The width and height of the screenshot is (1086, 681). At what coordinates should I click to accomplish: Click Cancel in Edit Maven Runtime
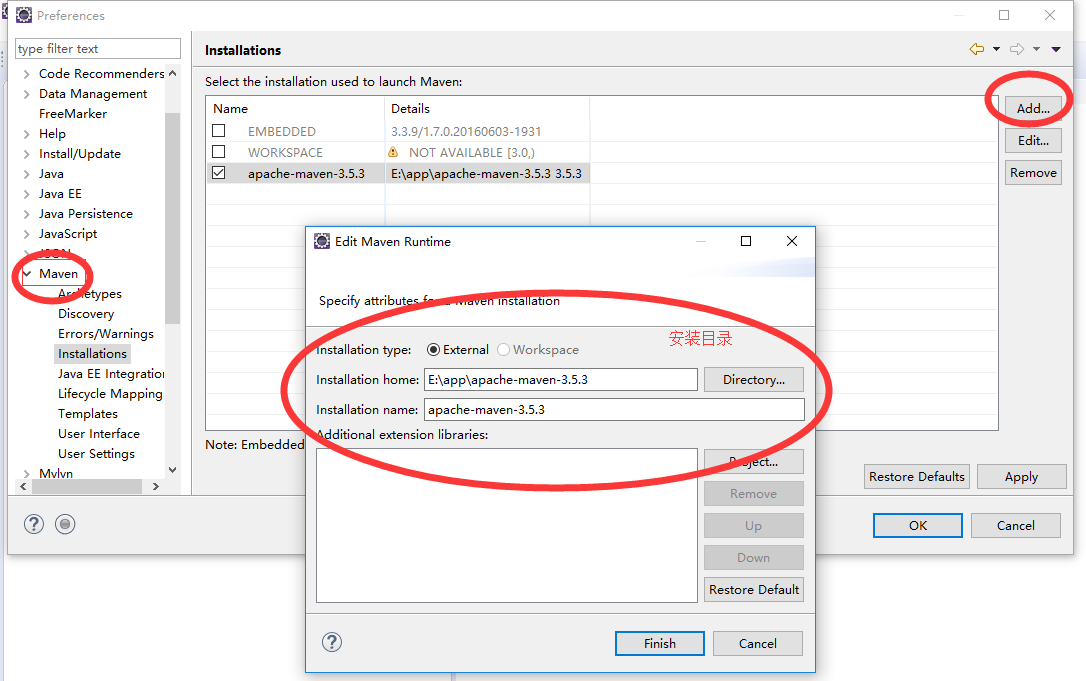coord(758,644)
